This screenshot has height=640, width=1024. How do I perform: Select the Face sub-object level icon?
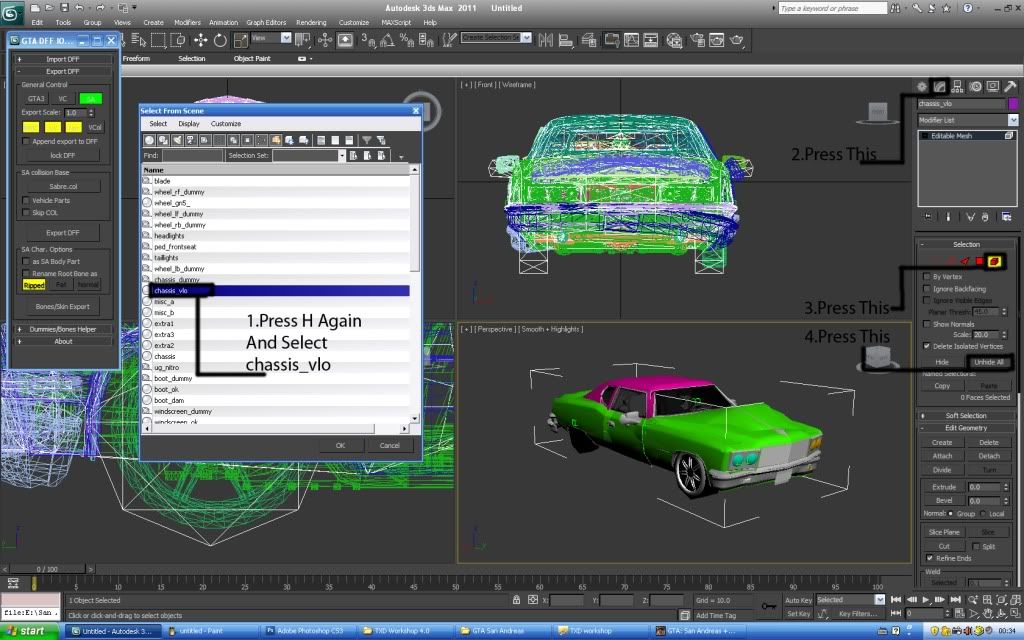(965, 261)
